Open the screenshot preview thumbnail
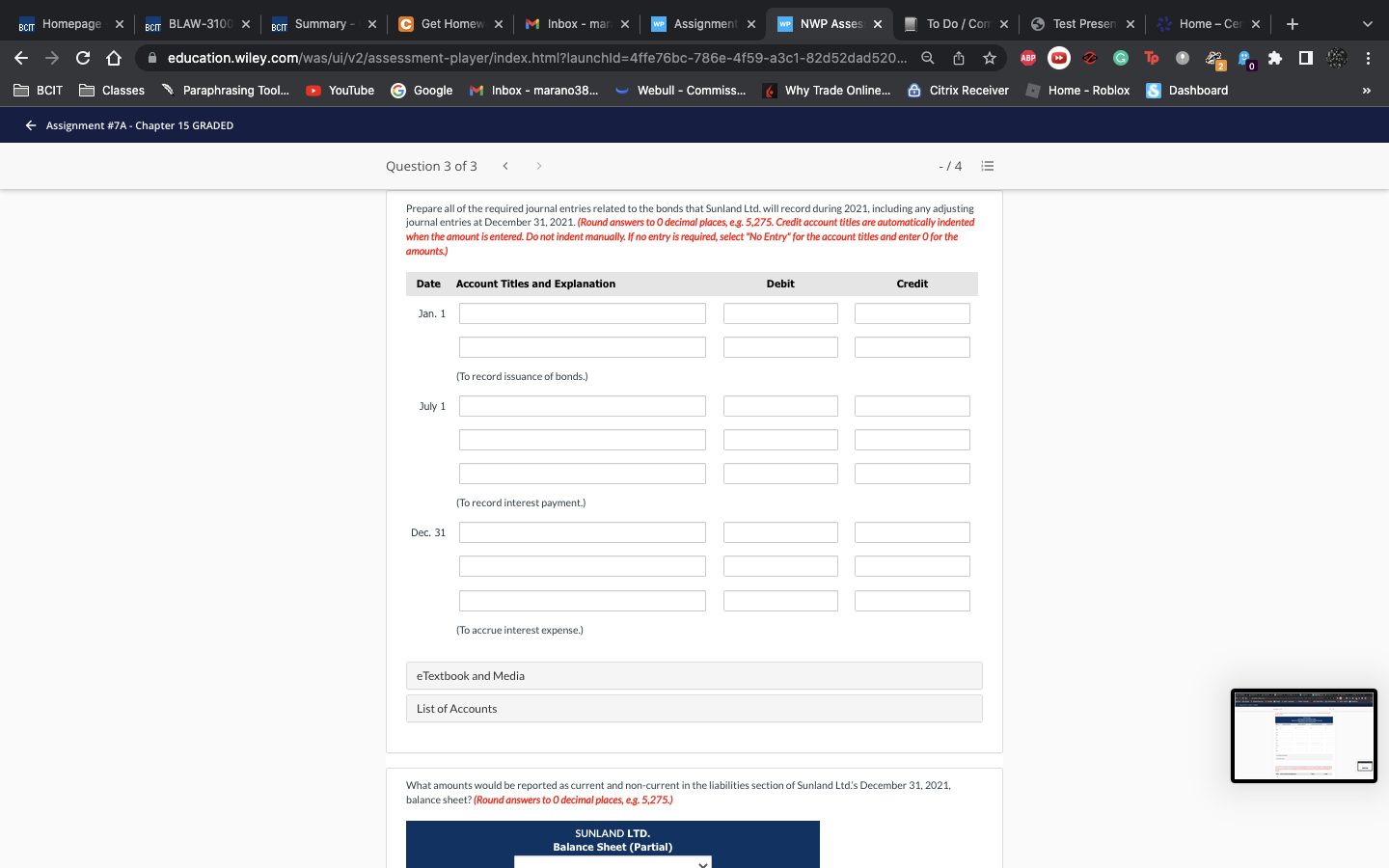The image size is (1389, 868). 1304,736
